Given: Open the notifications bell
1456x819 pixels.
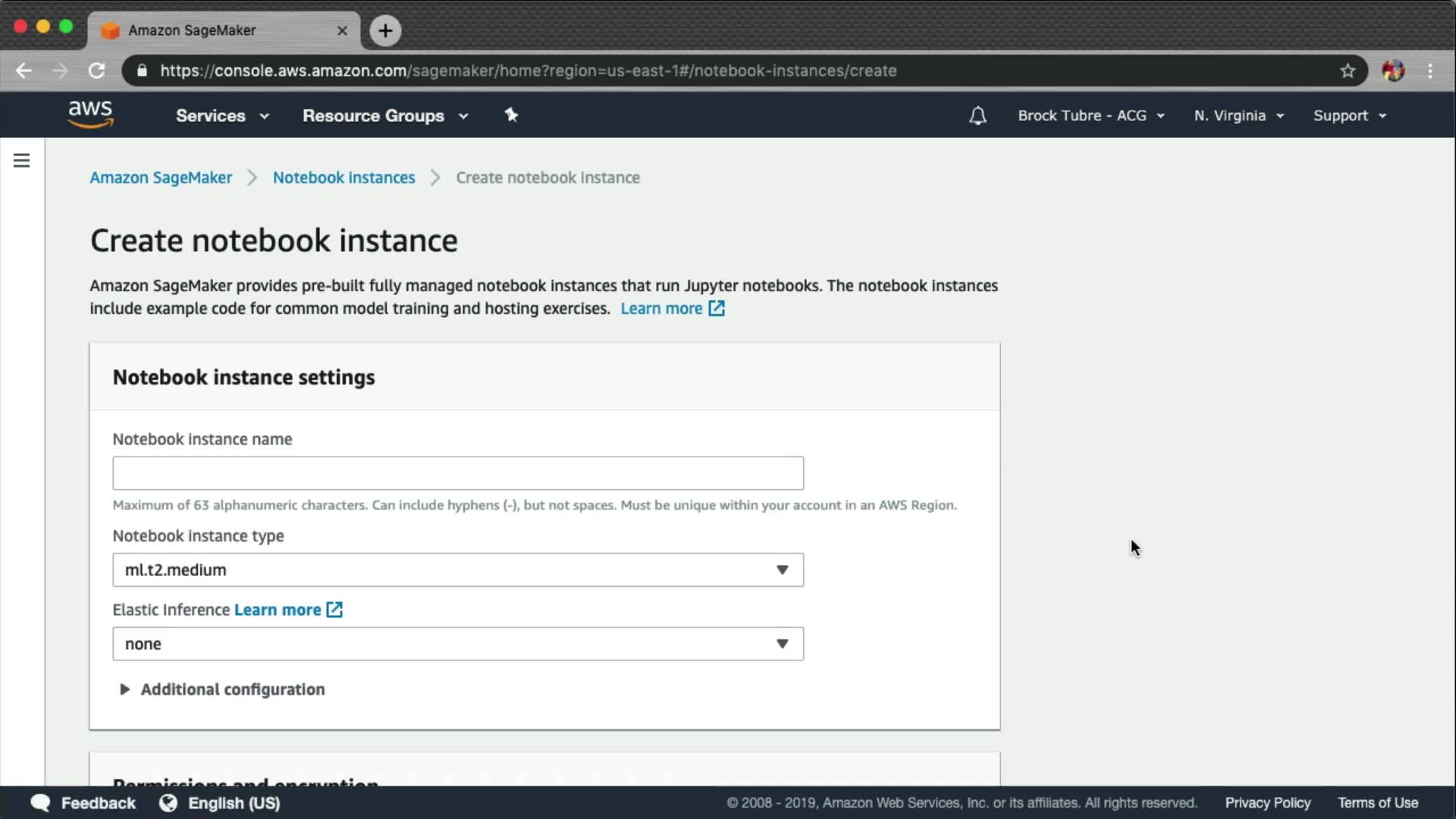Looking at the screenshot, I should pyautogui.click(x=977, y=115).
